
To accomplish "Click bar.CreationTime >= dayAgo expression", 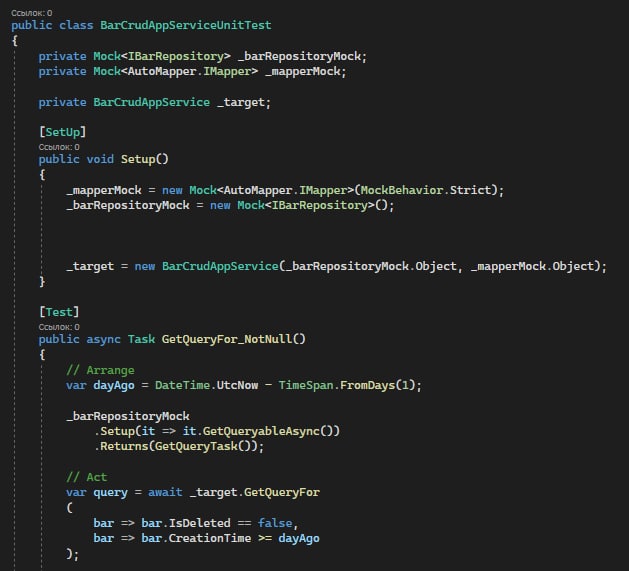I will (x=230, y=538).
